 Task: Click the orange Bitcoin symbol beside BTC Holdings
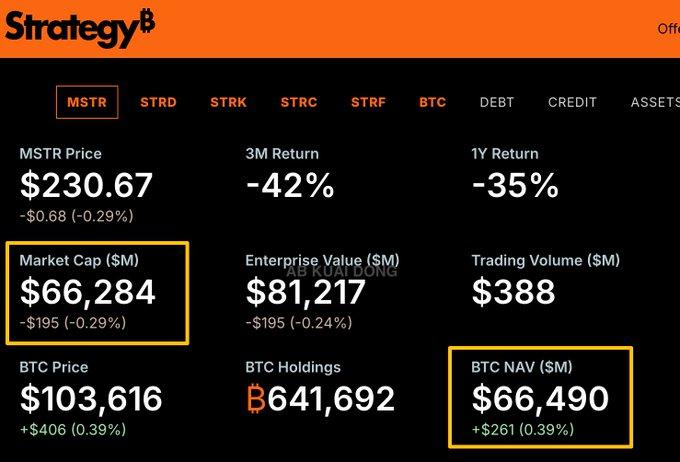pyautogui.click(x=257, y=399)
